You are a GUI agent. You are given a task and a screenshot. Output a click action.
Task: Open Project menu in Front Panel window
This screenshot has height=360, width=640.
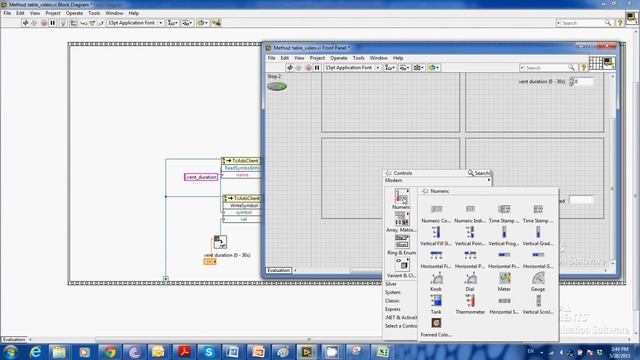[x=317, y=58]
